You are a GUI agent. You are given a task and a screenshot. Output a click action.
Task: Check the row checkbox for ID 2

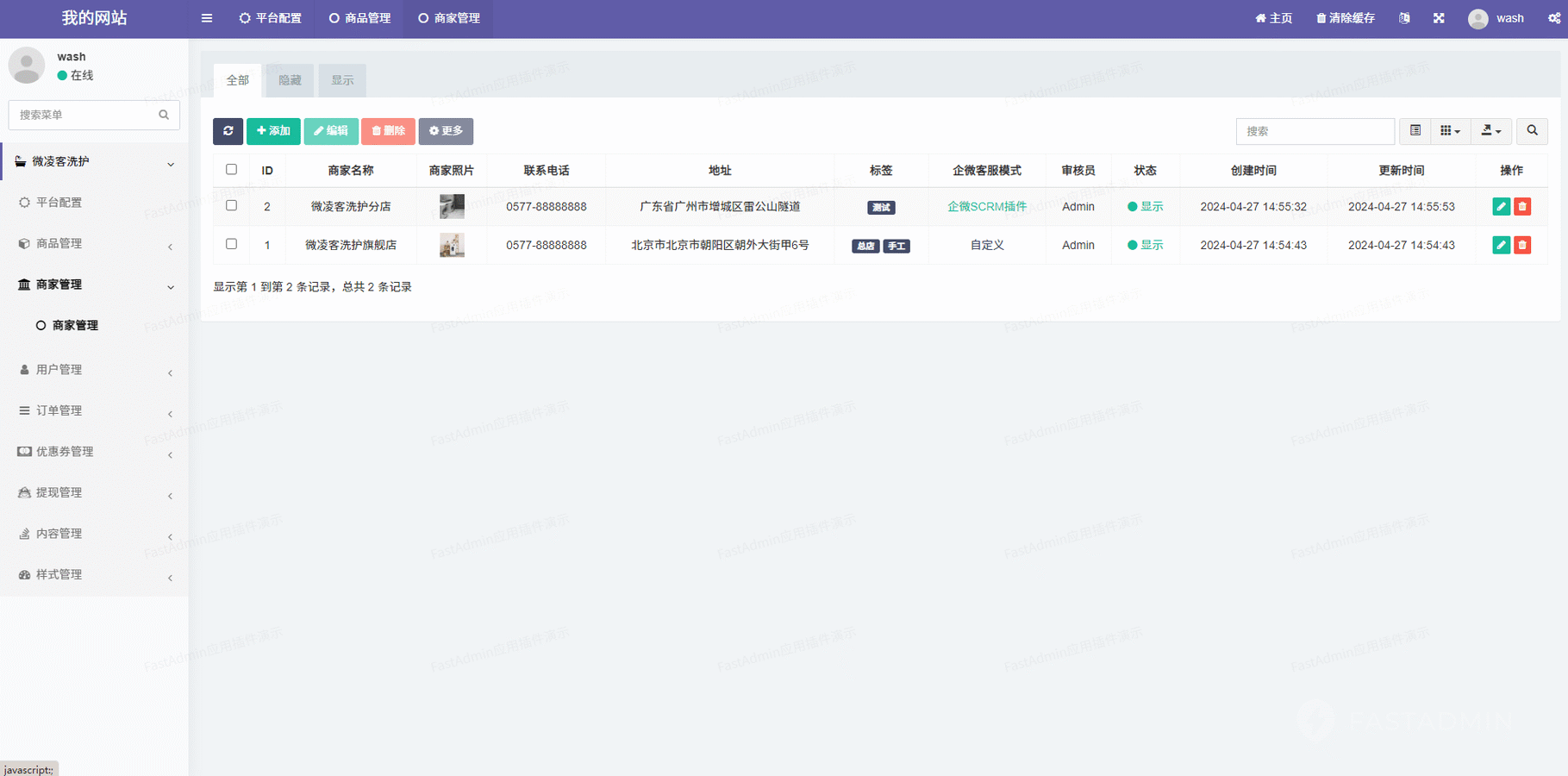tap(231, 205)
